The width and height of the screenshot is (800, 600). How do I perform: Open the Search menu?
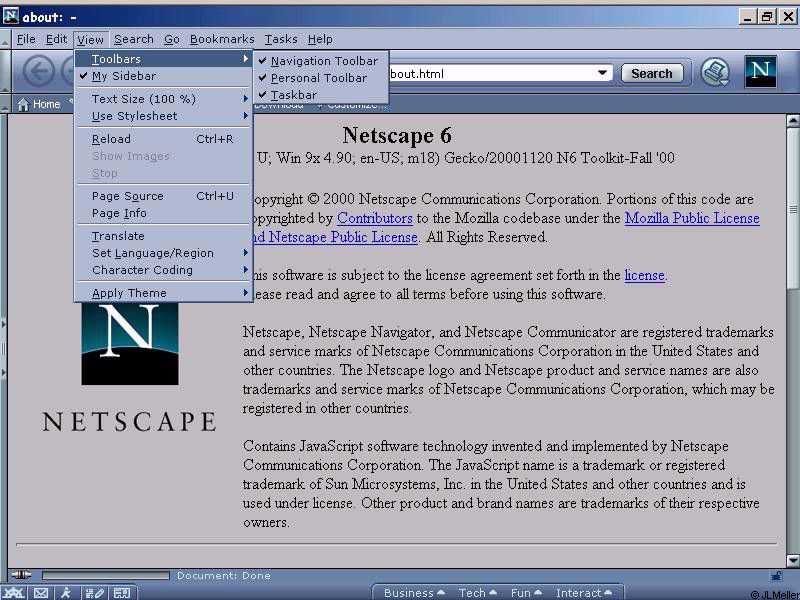pyautogui.click(x=134, y=39)
